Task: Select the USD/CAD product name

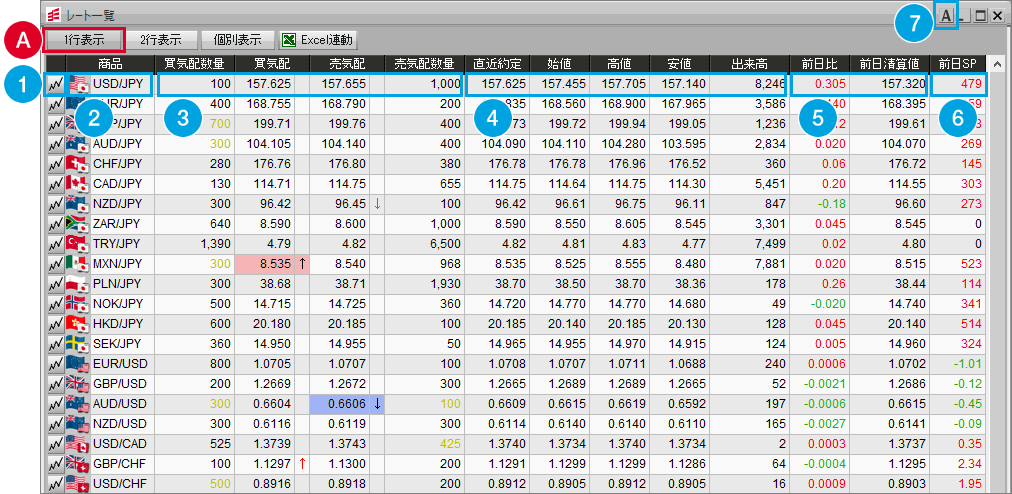Action: [119, 444]
